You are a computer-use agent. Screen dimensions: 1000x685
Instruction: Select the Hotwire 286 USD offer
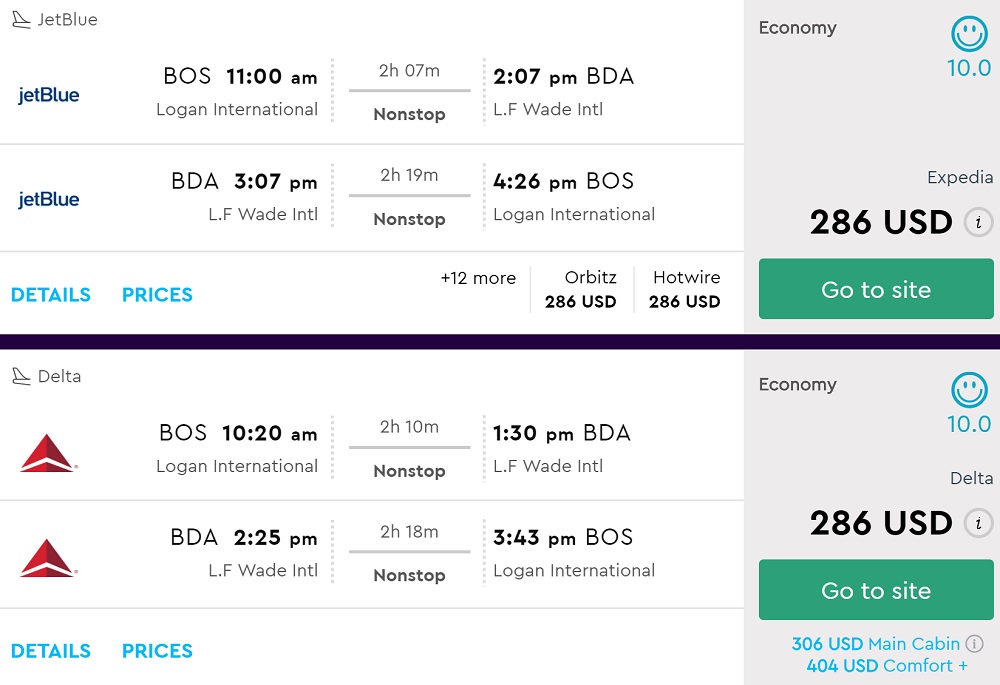[x=685, y=290]
